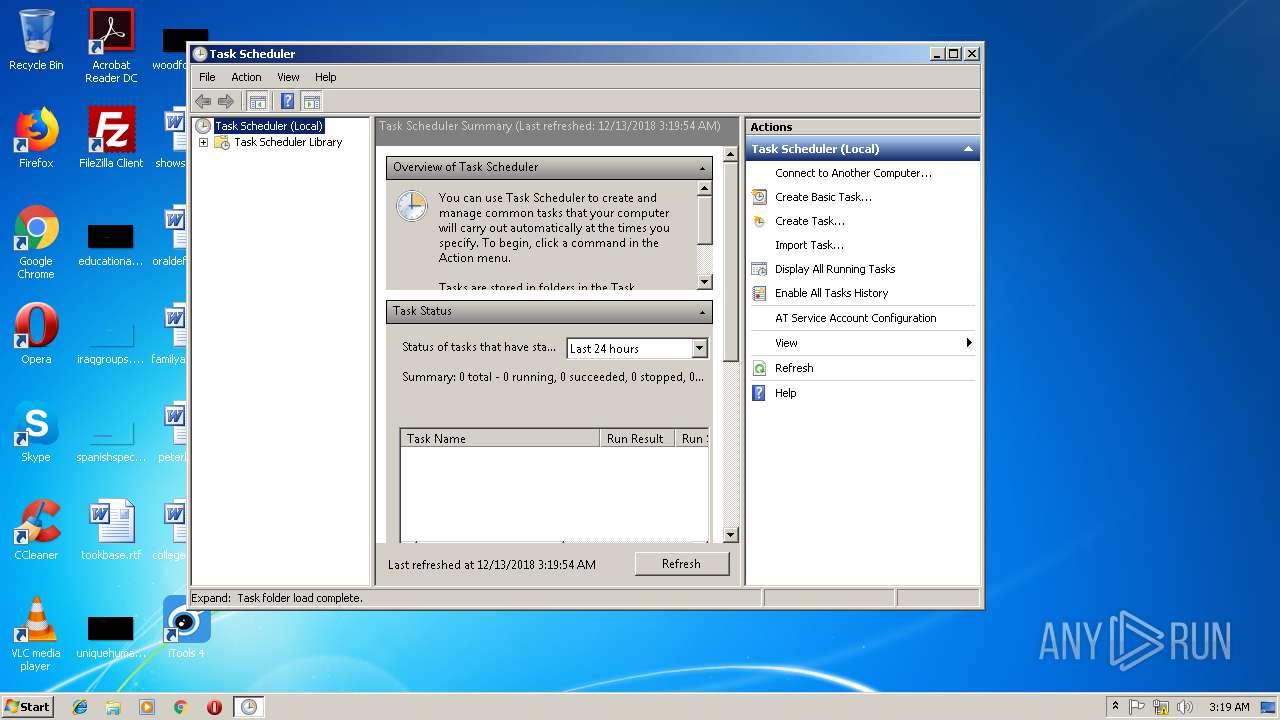Viewport: 1280px width, 720px height.
Task: Click the Task Name column header
Action: [x=500, y=438]
